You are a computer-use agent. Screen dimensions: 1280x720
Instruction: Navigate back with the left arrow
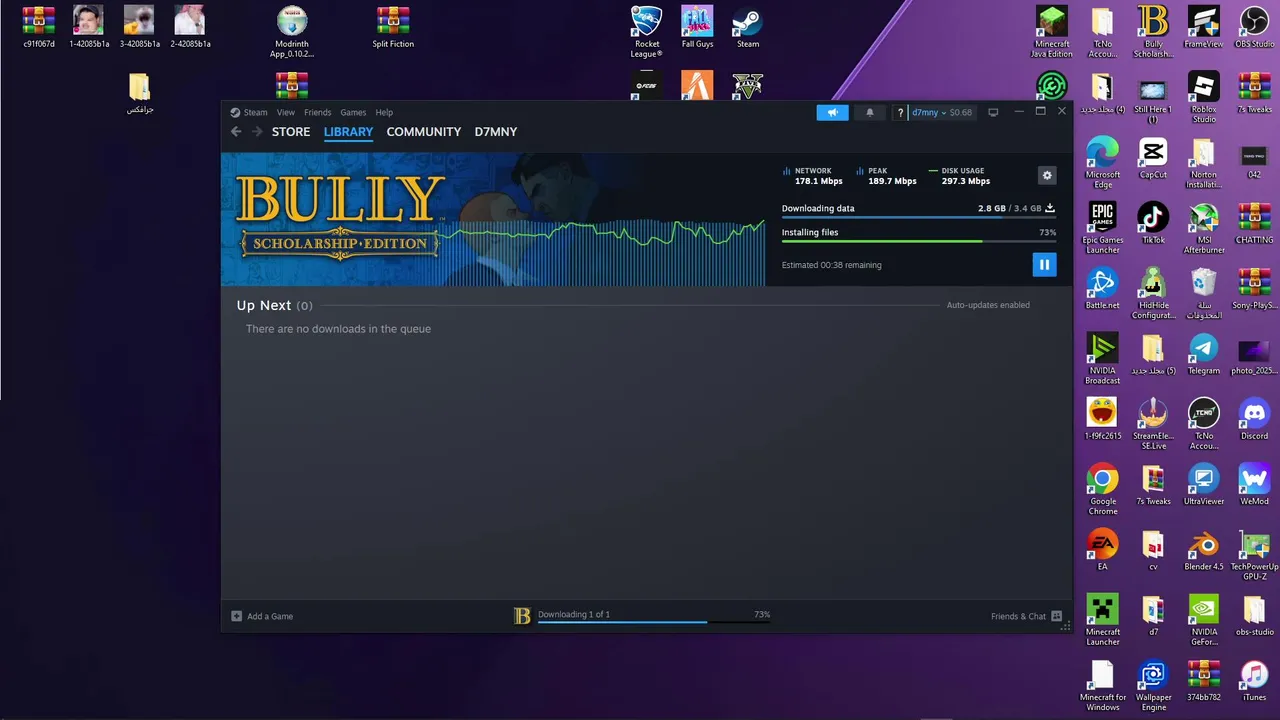pos(236,131)
